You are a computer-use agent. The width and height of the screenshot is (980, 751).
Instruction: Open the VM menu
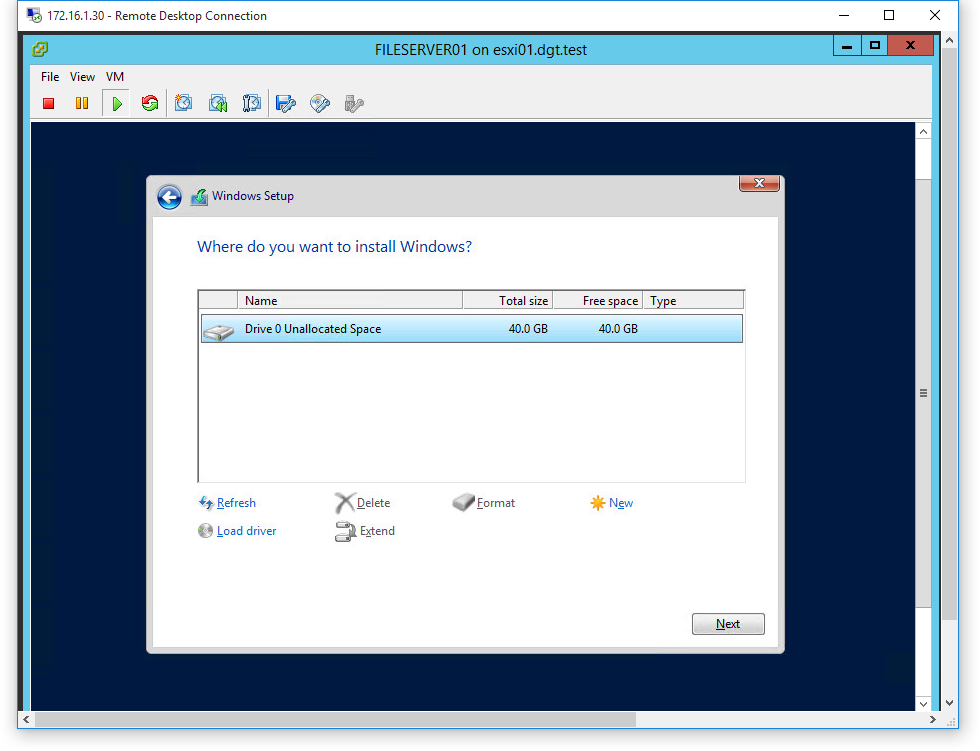(x=115, y=77)
